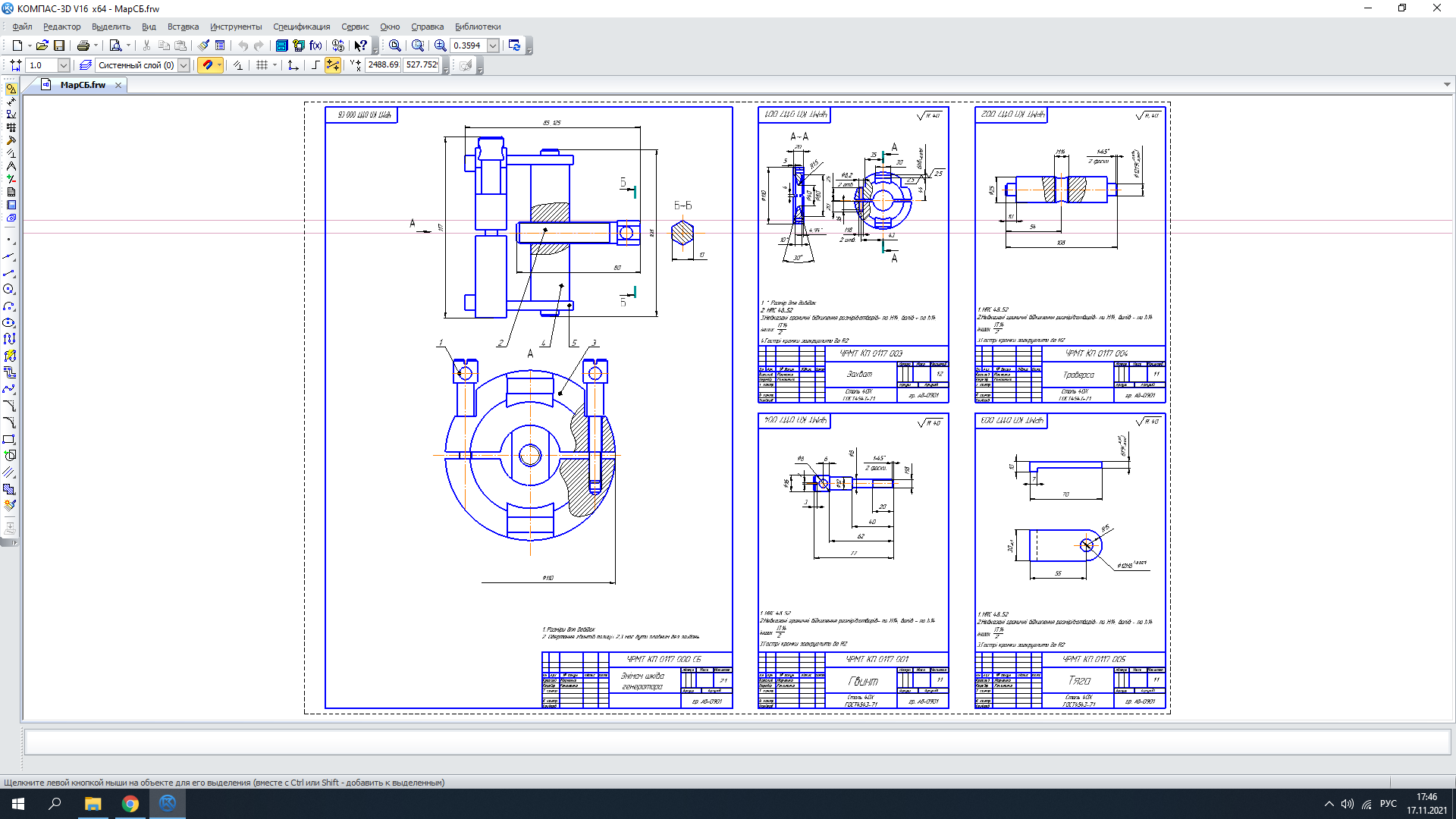The width and height of the screenshot is (1456, 819).
Task: Click the Zoom In magnifier icon
Action: tap(440, 45)
